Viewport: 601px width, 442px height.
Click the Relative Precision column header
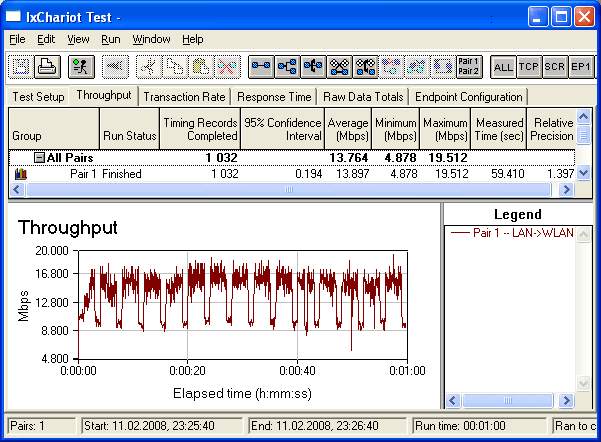point(551,129)
